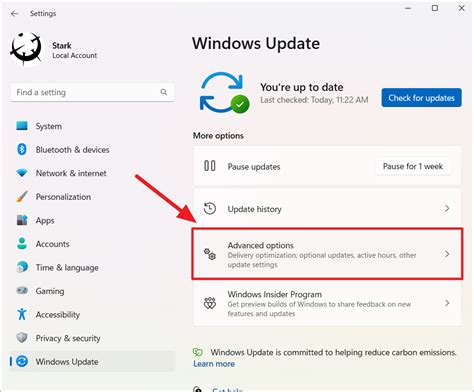474x392 pixels.
Task: Click the More options heading
Action: tap(218, 136)
